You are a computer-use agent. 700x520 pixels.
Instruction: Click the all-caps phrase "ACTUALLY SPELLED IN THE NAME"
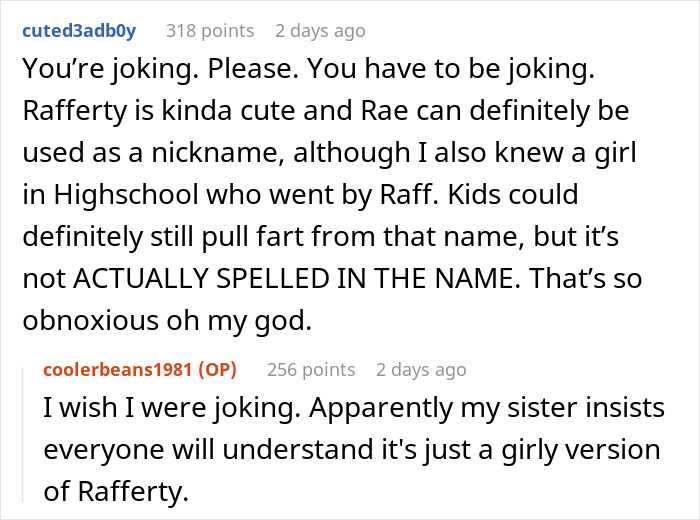296,278
